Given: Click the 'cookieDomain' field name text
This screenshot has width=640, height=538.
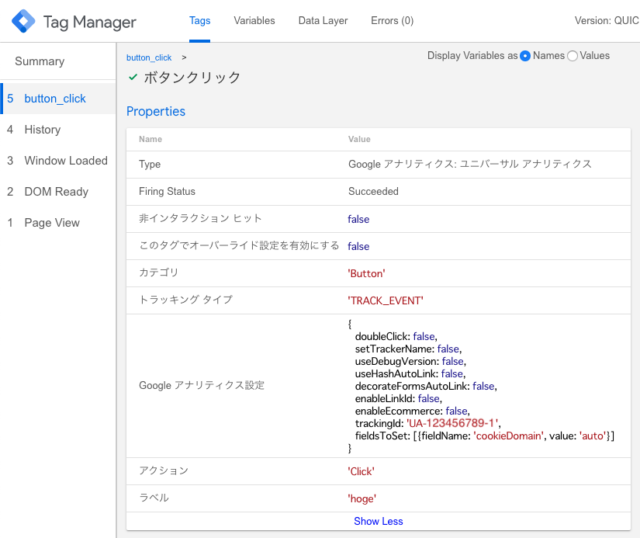Looking at the screenshot, I should coord(509,436).
